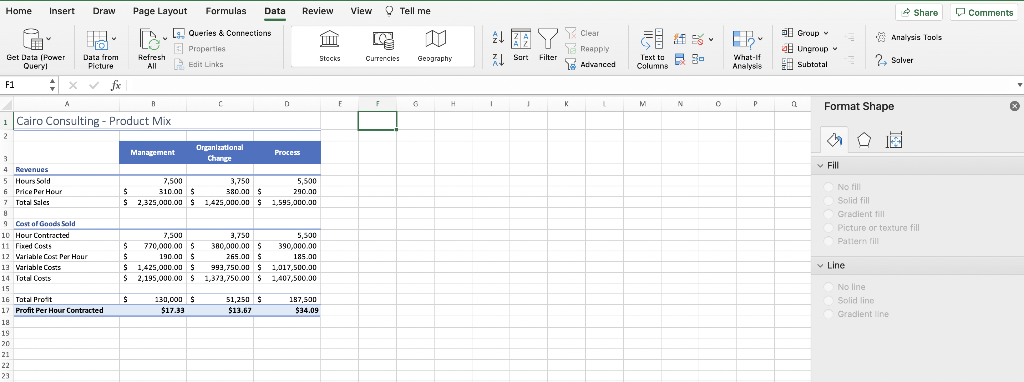Viewport: 1024px width, 382px height.
Task: Switch to the Formulas tab
Action: pyautogui.click(x=226, y=11)
